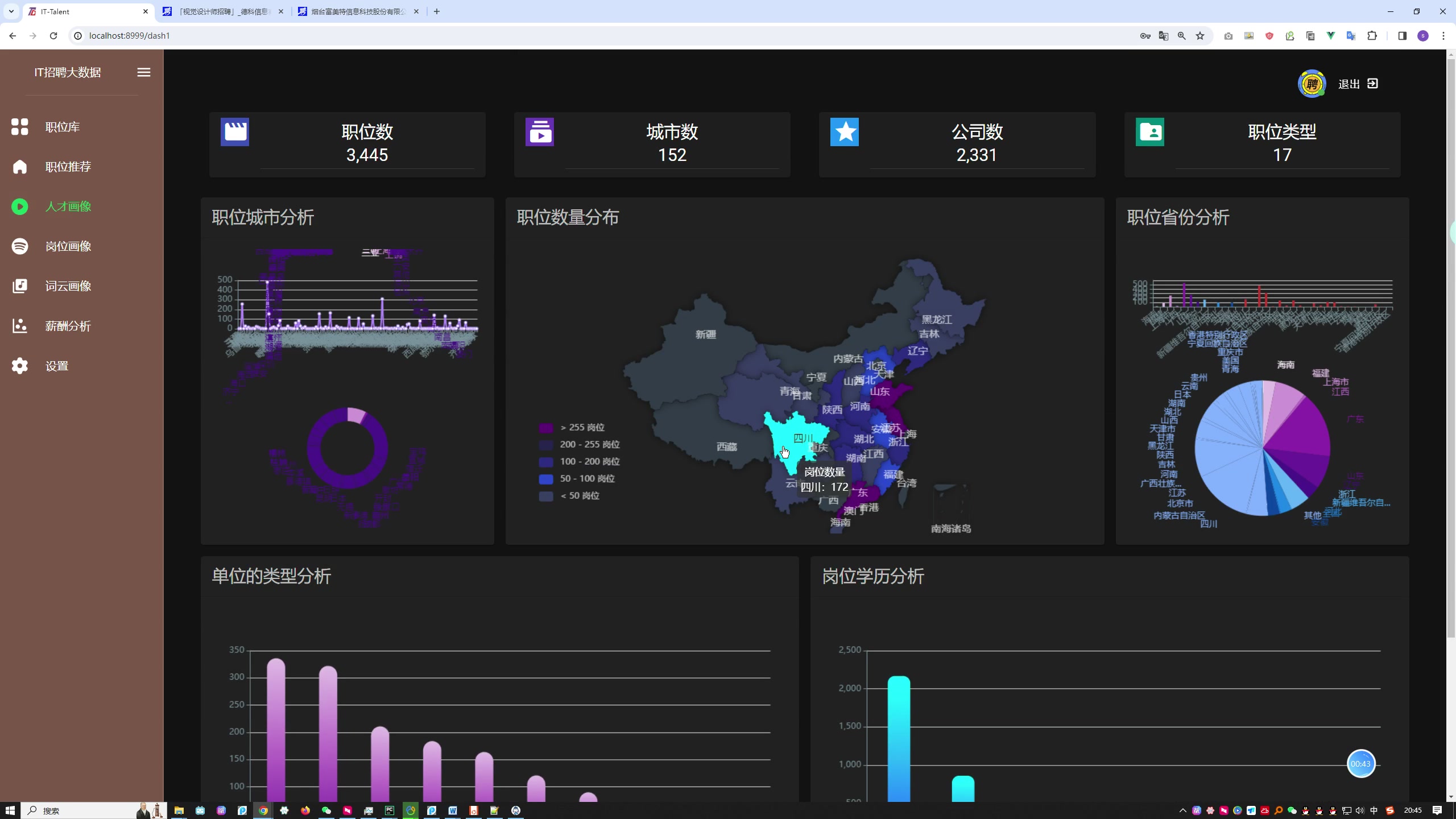This screenshot has height=819, width=1456.
Task: Open 职位推荐 home icon in sidebar
Action: [x=19, y=167]
